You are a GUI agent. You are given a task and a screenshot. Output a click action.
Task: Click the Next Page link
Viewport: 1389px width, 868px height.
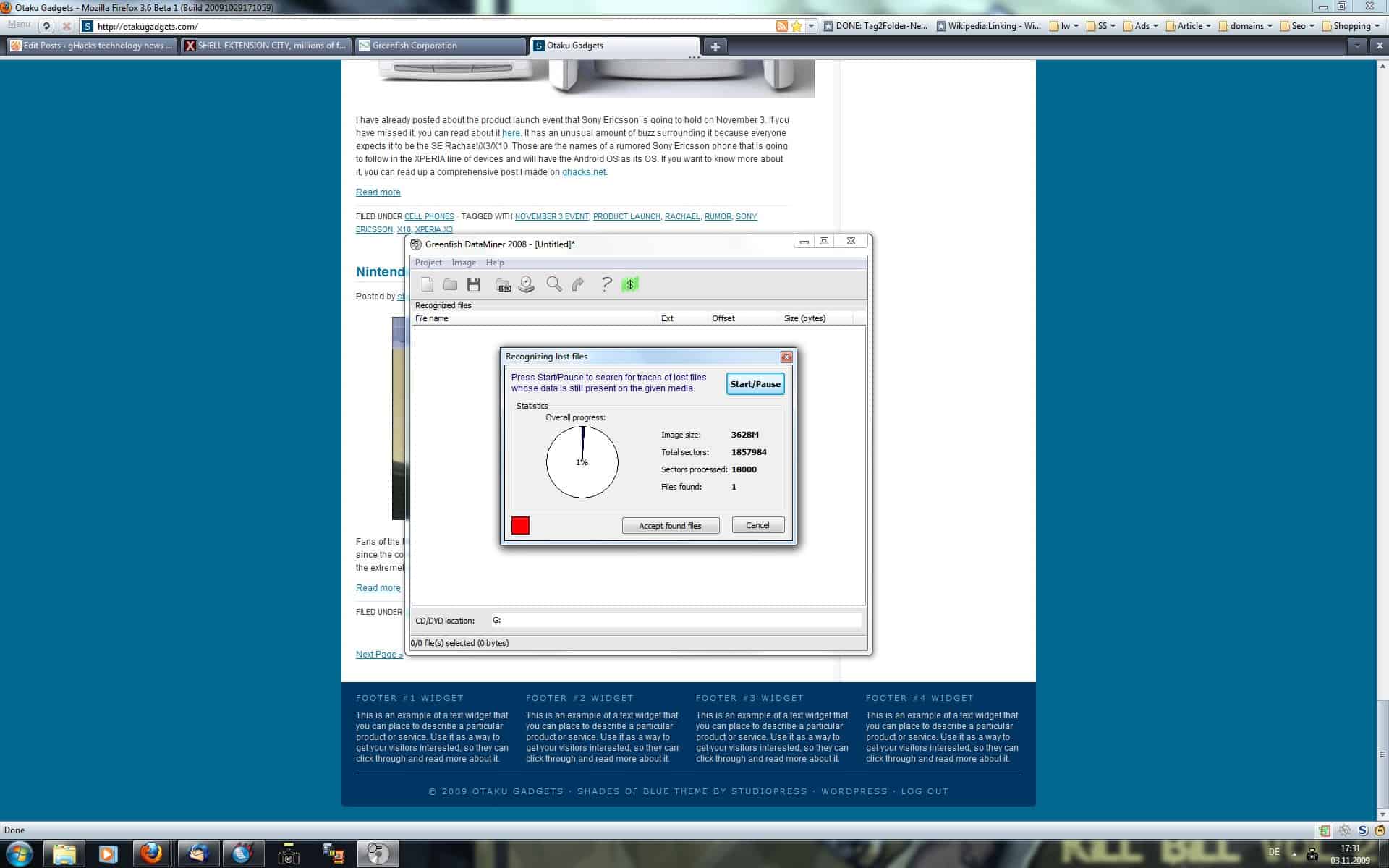pos(379,655)
